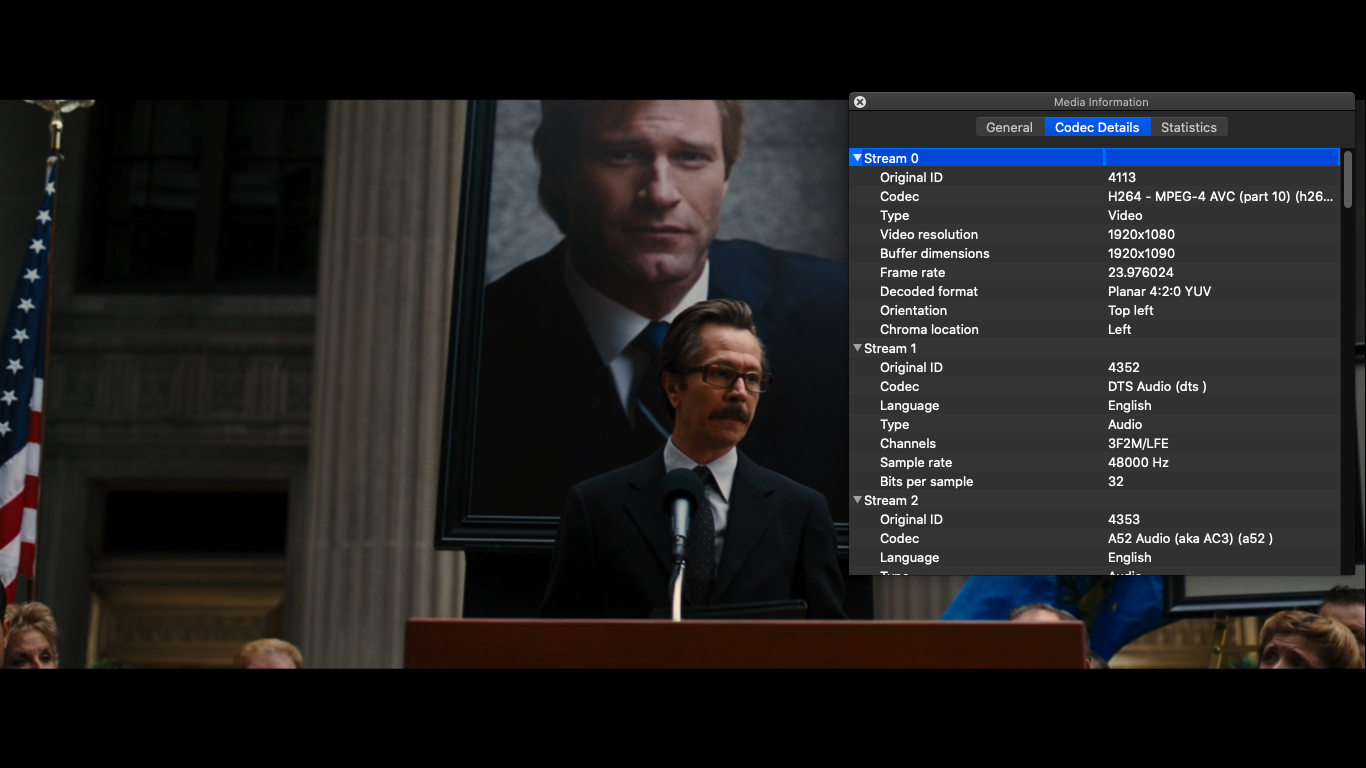This screenshot has height=768, width=1366.
Task: Select the Codec Details tab
Action: [x=1097, y=127]
